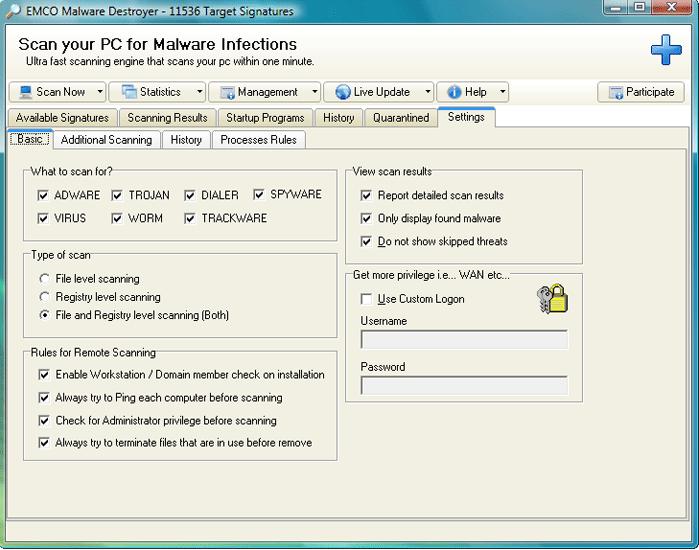Click the Live Update button label

(382, 92)
